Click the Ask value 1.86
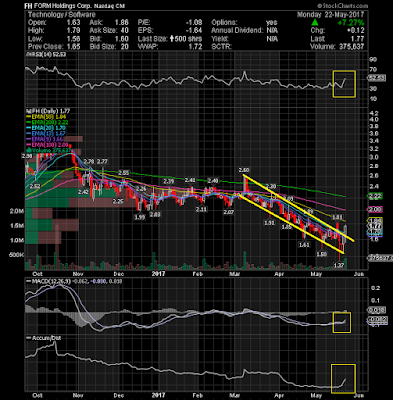 [x=121, y=23]
